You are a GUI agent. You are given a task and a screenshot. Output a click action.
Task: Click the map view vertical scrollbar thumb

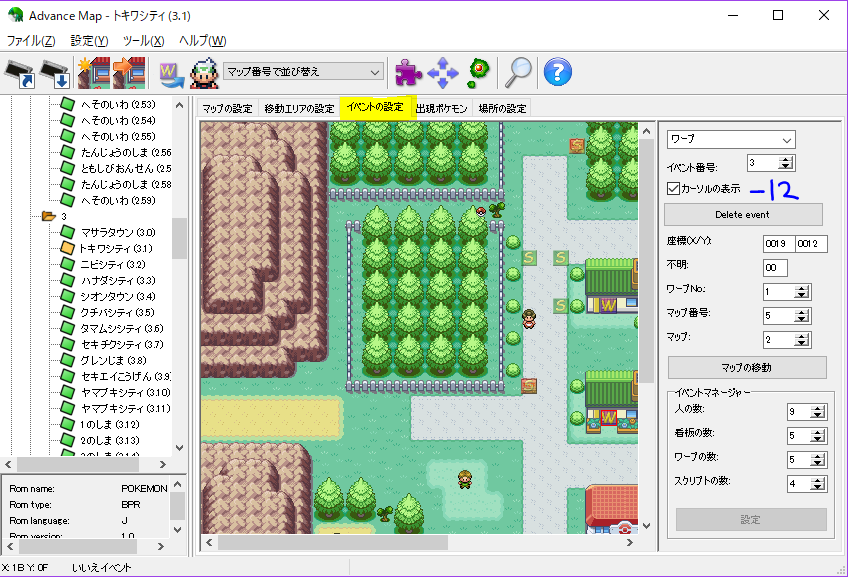click(646, 260)
